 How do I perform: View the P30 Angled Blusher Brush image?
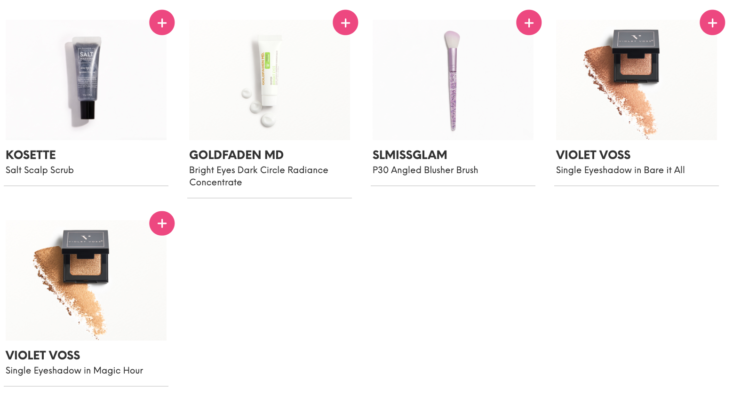(x=453, y=80)
